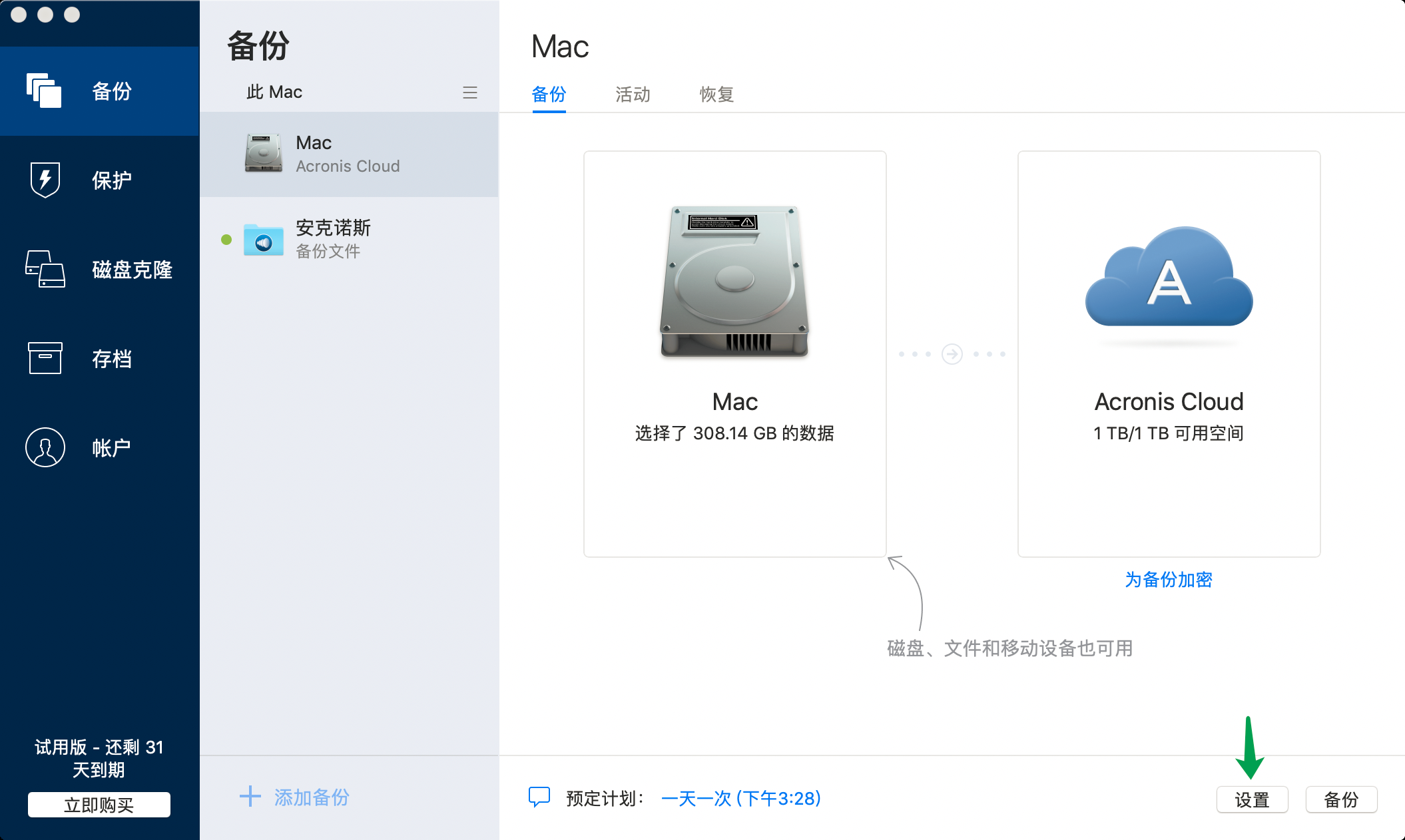Image resolution: width=1405 pixels, height=840 pixels.
Task: Switch to the 活动 tab
Action: tap(633, 95)
